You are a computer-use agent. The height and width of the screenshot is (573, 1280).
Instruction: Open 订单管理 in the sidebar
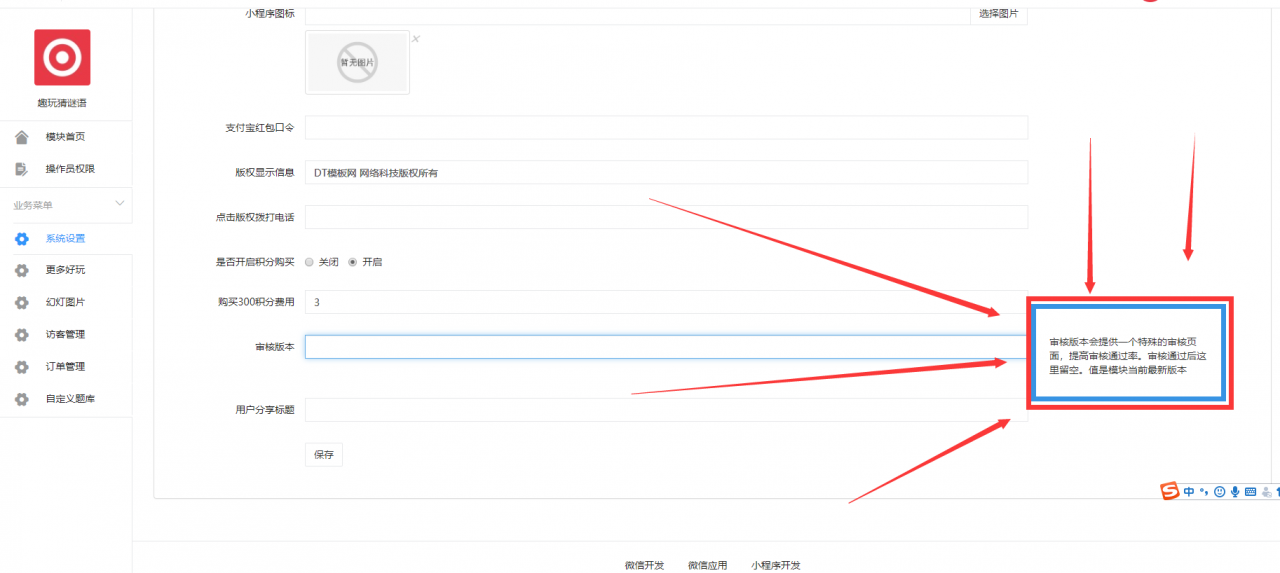tap(66, 367)
